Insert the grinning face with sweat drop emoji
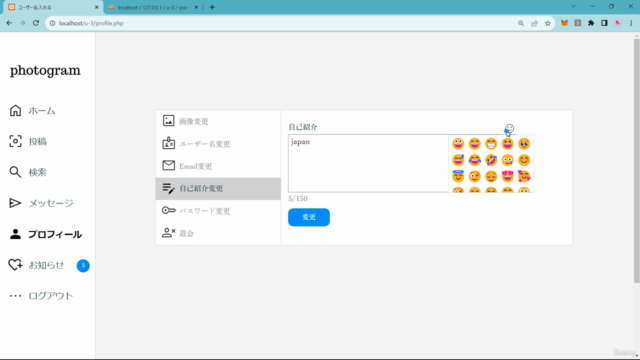Image resolution: width=640 pixels, height=360 pixels. [458, 160]
